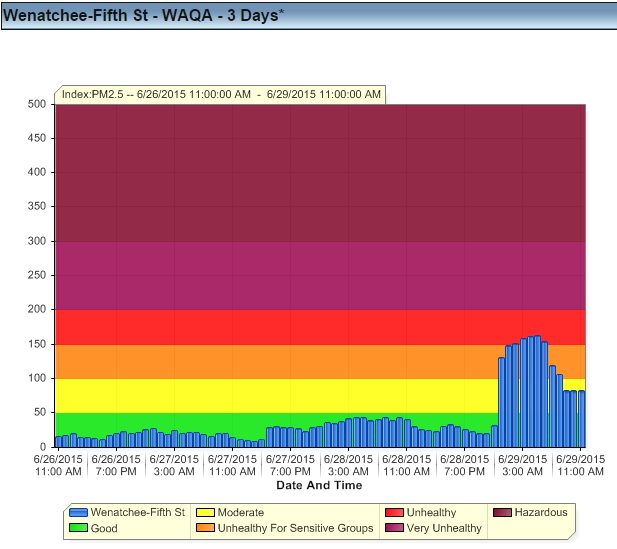The height and width of the screenshot is (549, 617).
Task: Click the '6/27/2015 7:00 PM' axis label
Action: pos(290,465)
